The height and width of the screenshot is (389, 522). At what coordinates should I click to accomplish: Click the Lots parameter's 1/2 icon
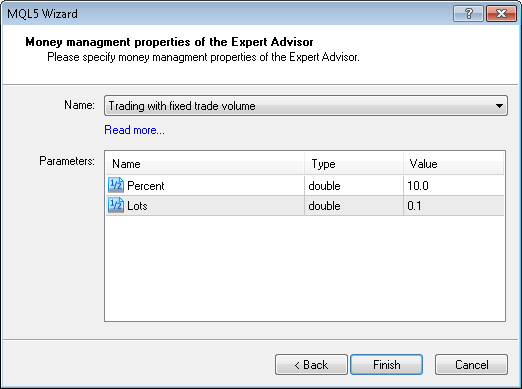coord(116,205)
